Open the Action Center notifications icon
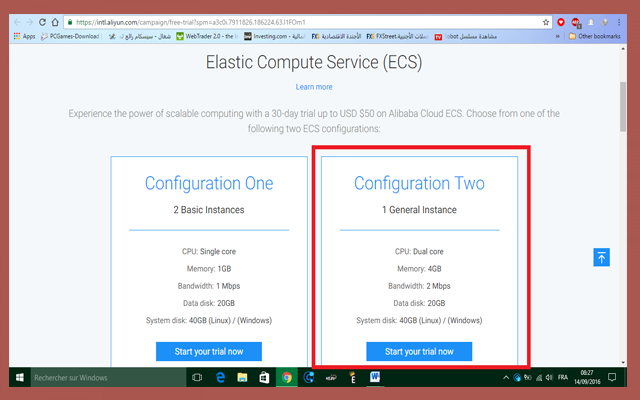The width and height of the screenshot is (640, 400). click(612, 378)
